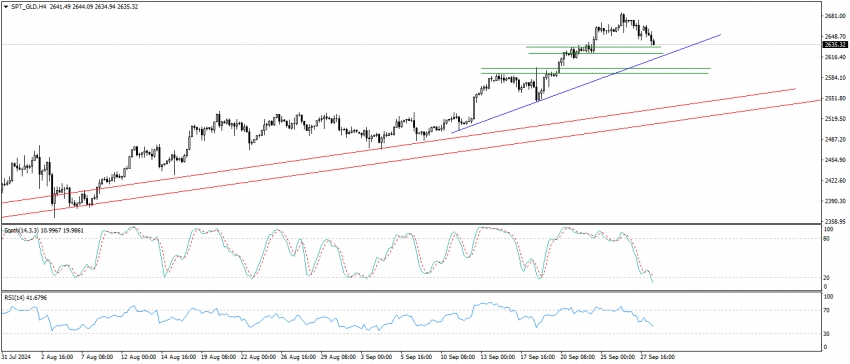Open the dropdown arrow beside SPT_GLD,H4
The width and height of the screenshot is (850, 364).
[x=5, y=6]
